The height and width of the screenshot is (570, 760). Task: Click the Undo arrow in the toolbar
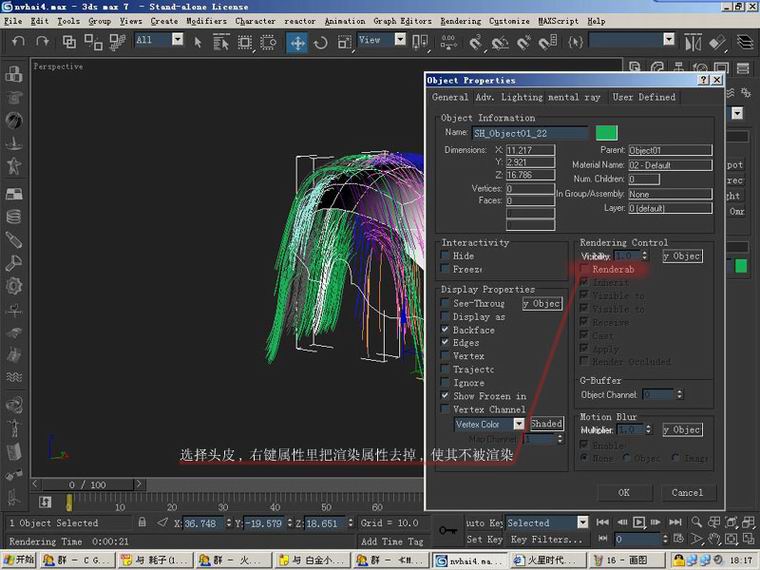[18, 42]
